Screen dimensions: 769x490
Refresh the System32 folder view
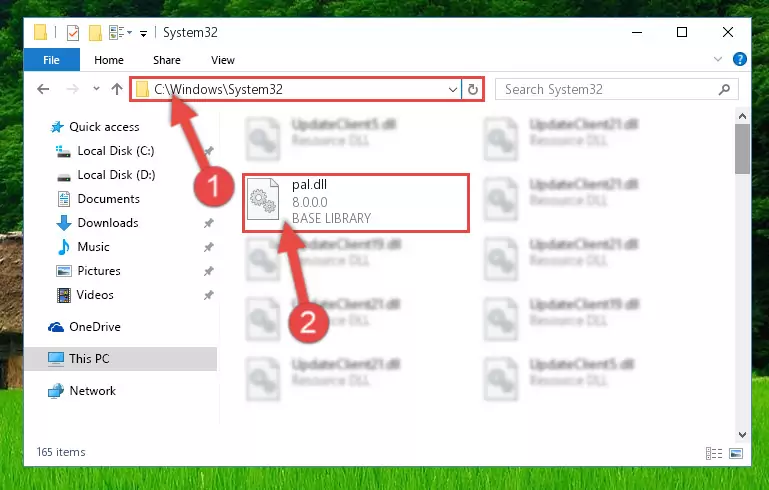coord(472,89)
